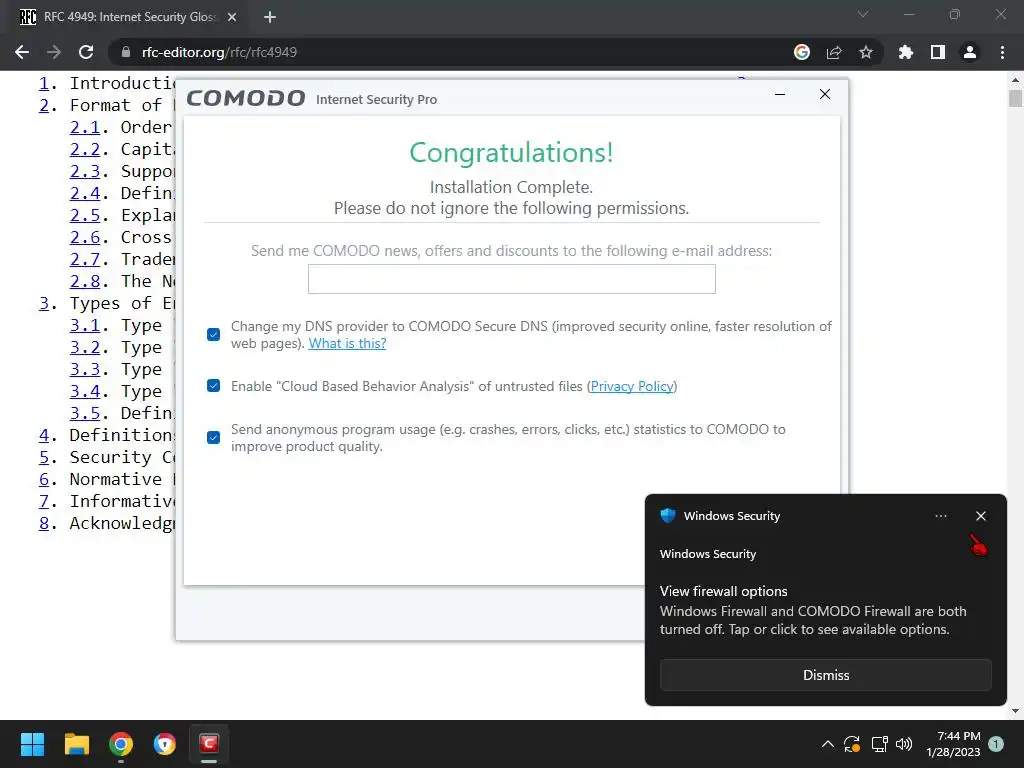Open Chrome three-dot menu
This screenshot has height=768, width=1024.
point(1002,52)
